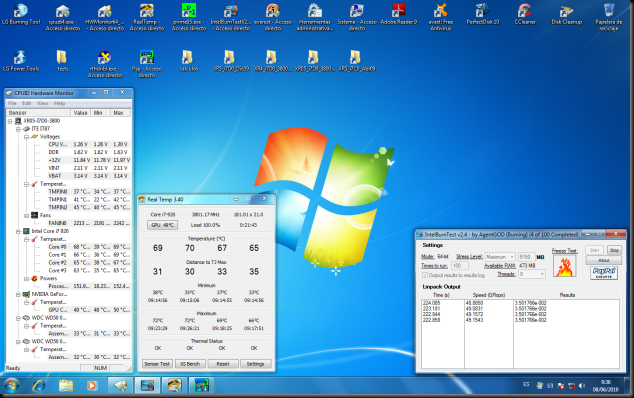Select the tests folder on desktop
Image resolution: width=634 pixels, height=398 pixels.
[x=62, y=61]
